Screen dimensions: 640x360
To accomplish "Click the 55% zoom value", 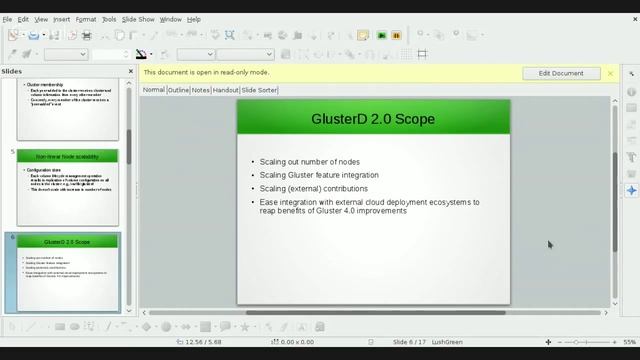I will [x=629, y=342].
